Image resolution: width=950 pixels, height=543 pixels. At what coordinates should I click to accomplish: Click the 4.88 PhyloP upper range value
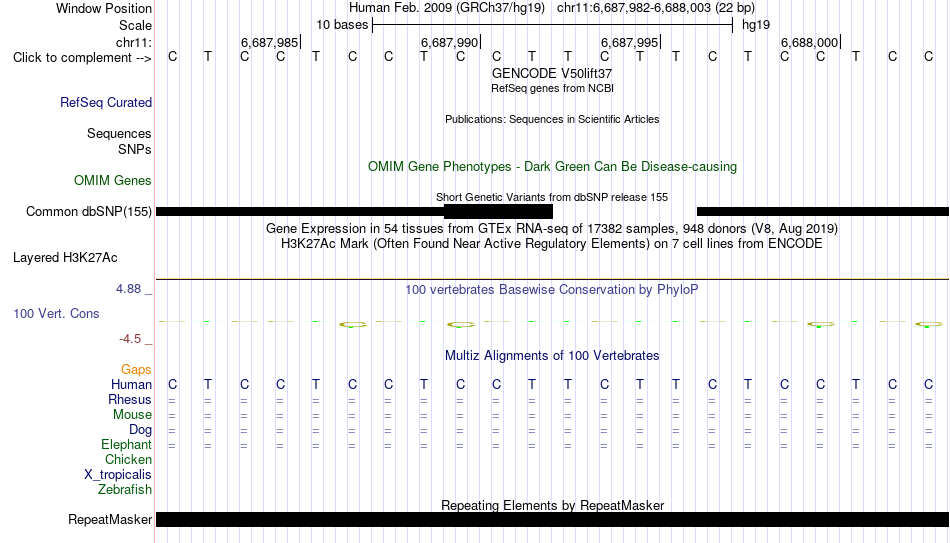coord(128,289)
